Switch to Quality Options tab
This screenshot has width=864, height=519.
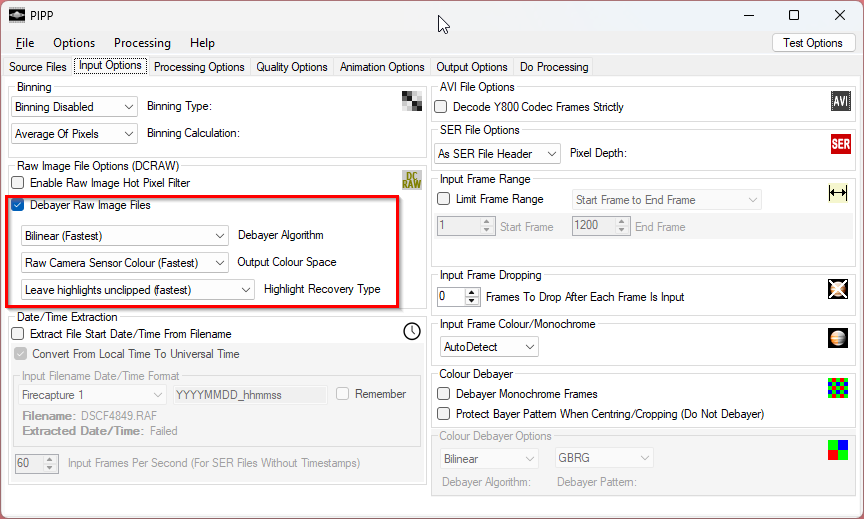[x=291, y=67]
